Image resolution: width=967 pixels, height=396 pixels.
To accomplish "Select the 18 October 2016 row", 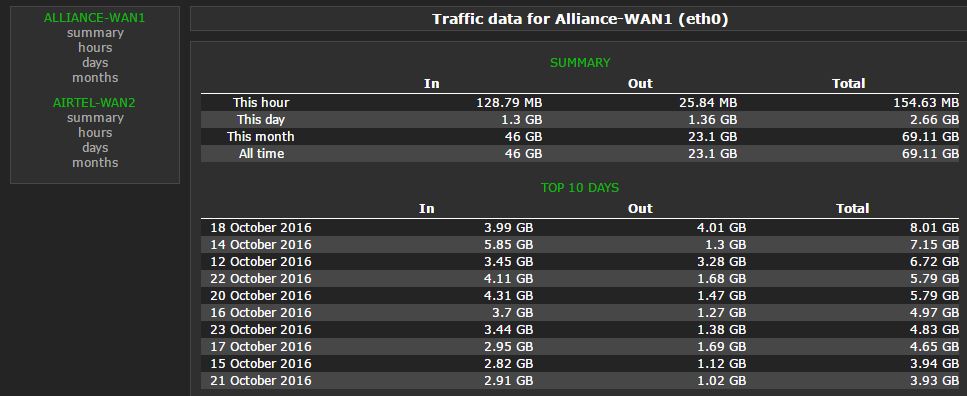I will [x=580, y=228].
